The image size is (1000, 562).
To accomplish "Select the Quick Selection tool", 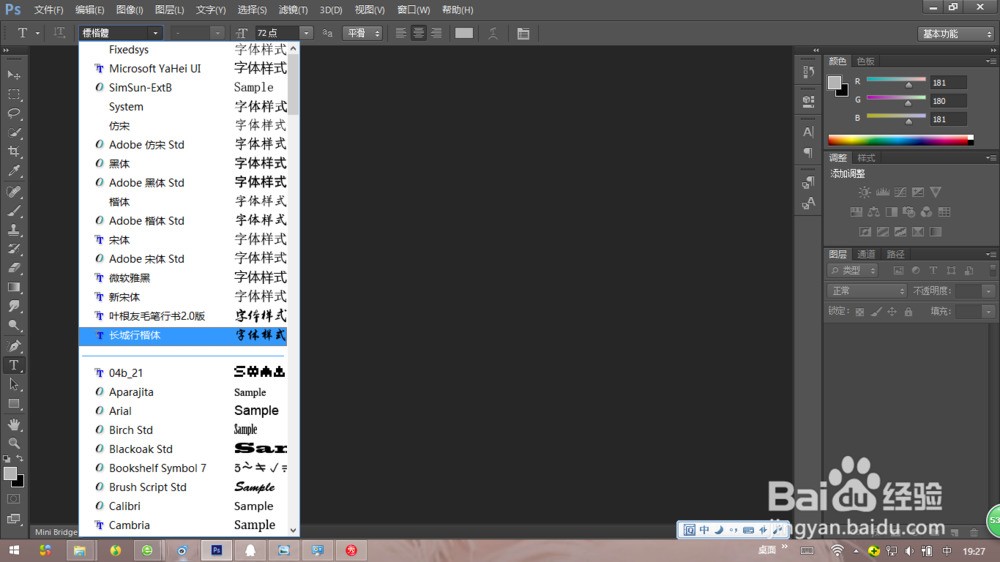I will [13, 133].
